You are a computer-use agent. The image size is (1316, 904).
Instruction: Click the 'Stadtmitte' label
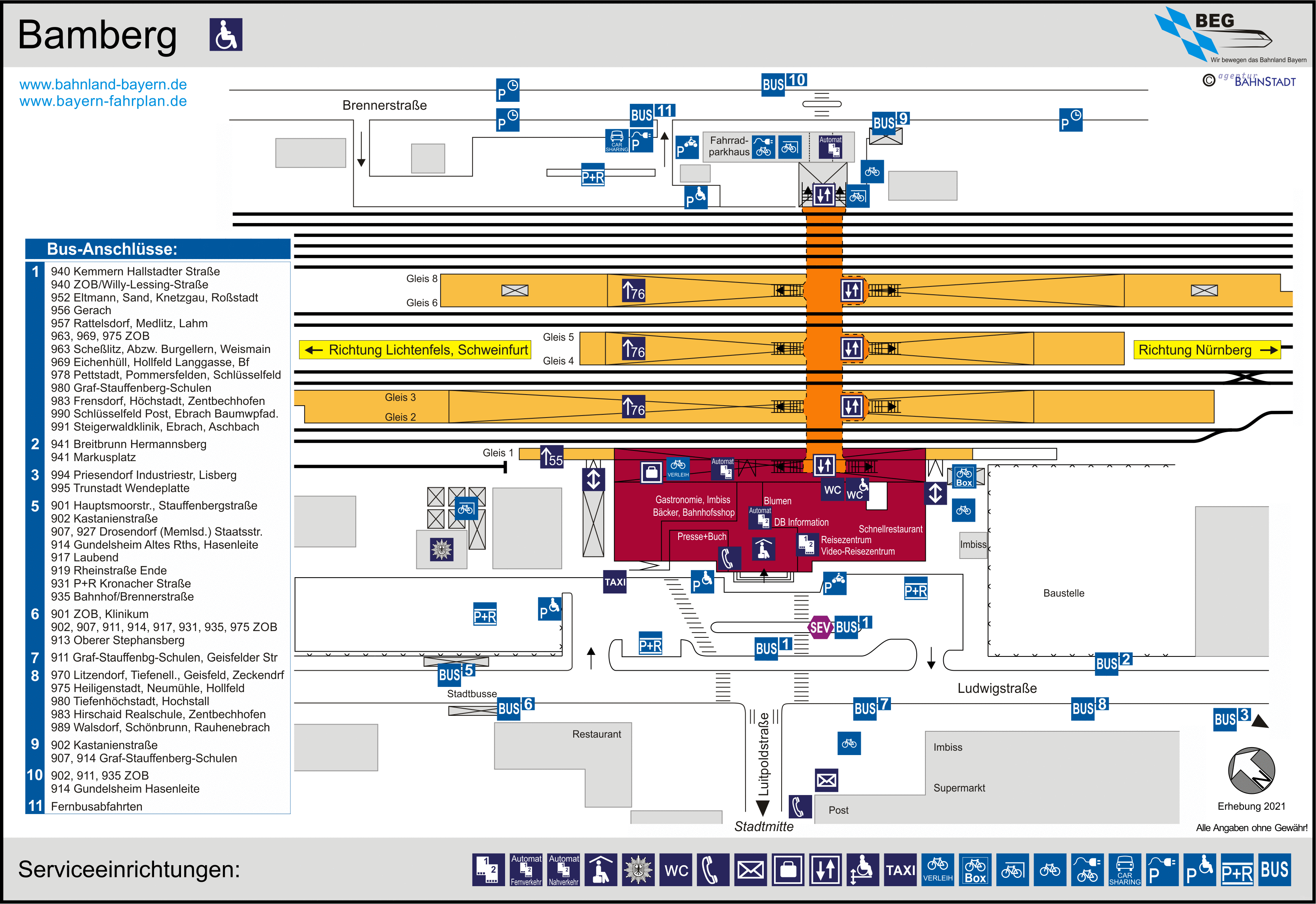click(x=764, y=826)
